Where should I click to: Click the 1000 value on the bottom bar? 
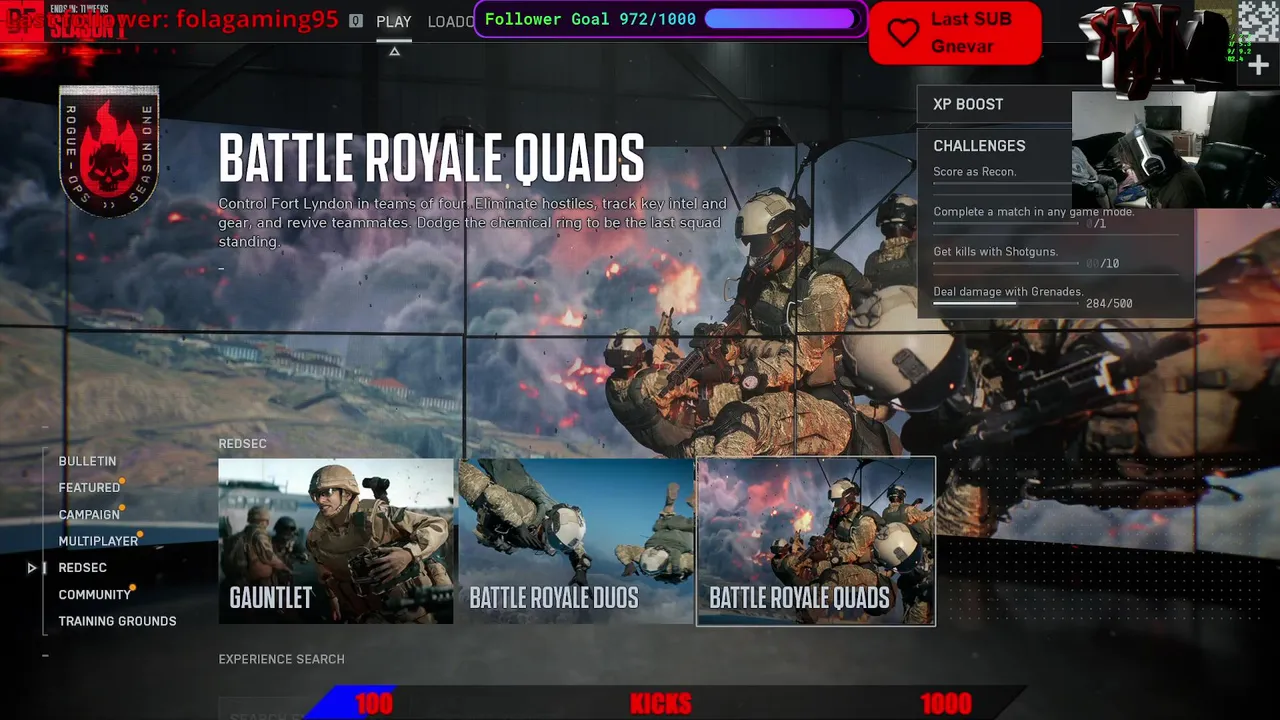[946, 704]
